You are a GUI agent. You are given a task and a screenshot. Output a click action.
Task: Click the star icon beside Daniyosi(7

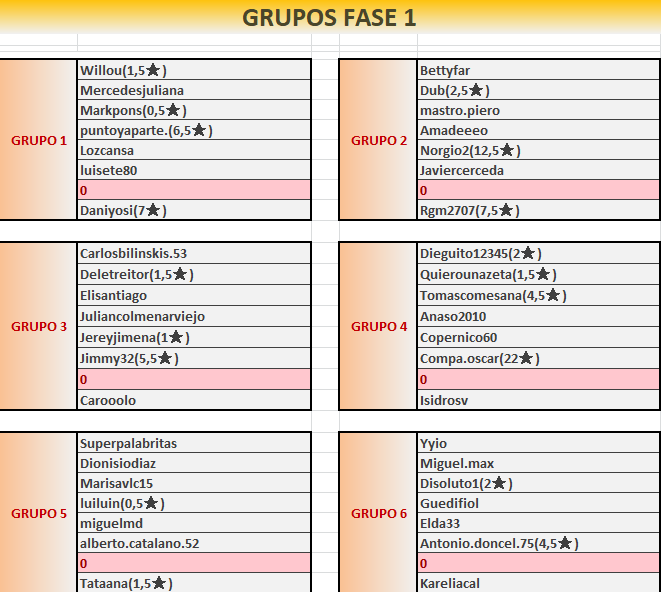[x=154, y=211]
